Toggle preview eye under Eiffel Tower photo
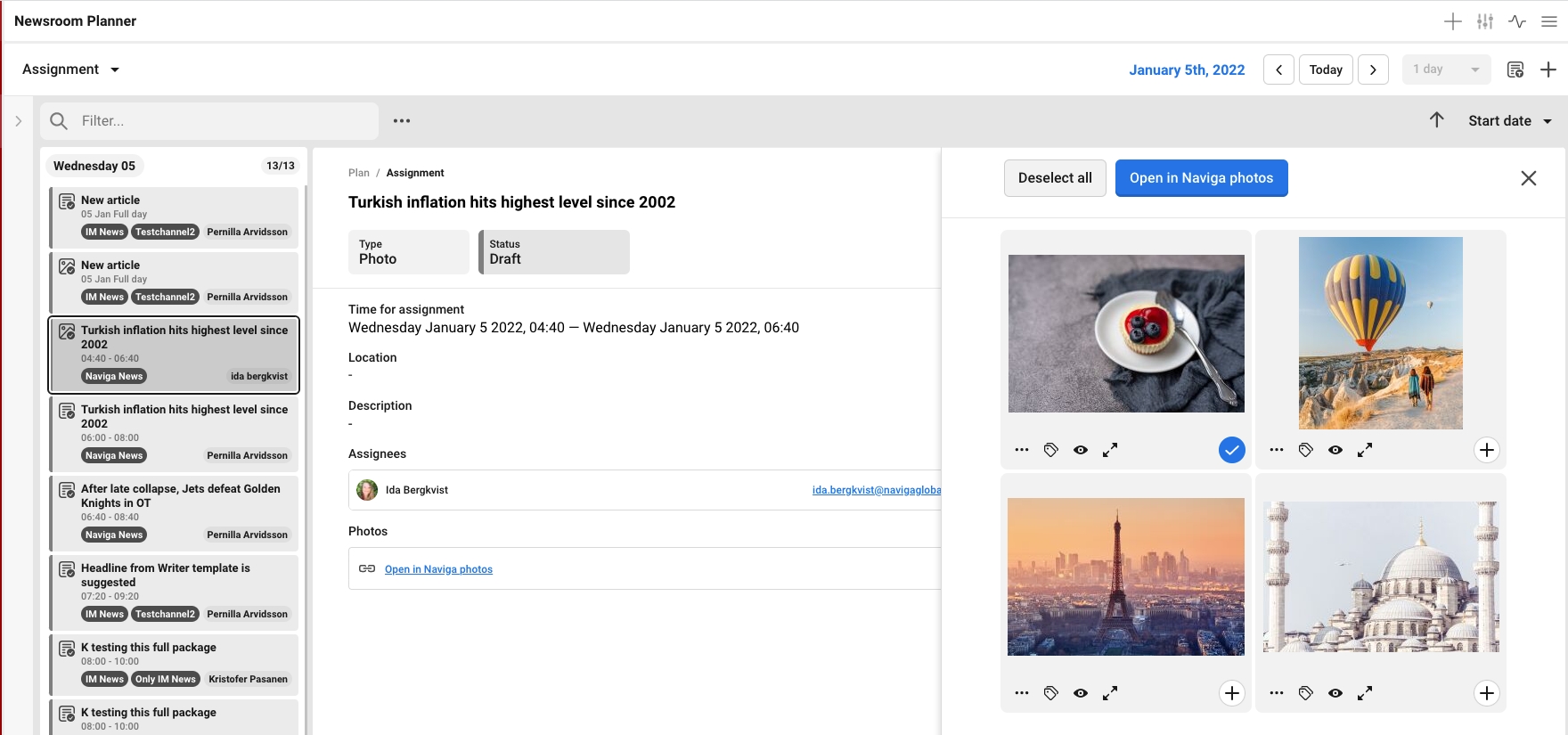Viewport: 1568px width, 735px height. 1081,693
